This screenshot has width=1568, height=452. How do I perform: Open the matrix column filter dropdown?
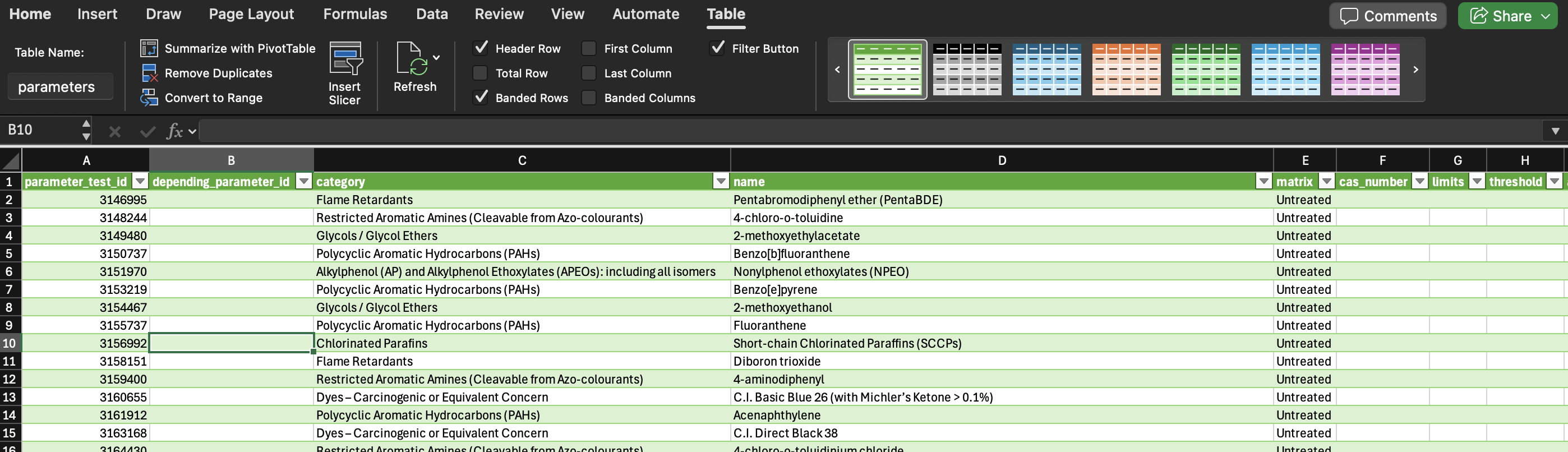(1327, 181)
